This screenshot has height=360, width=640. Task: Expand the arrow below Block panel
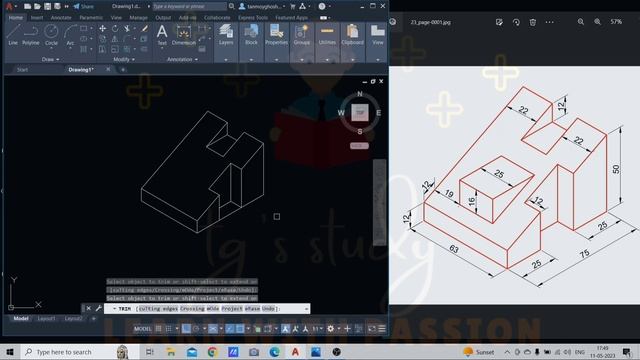pos(251,60)
